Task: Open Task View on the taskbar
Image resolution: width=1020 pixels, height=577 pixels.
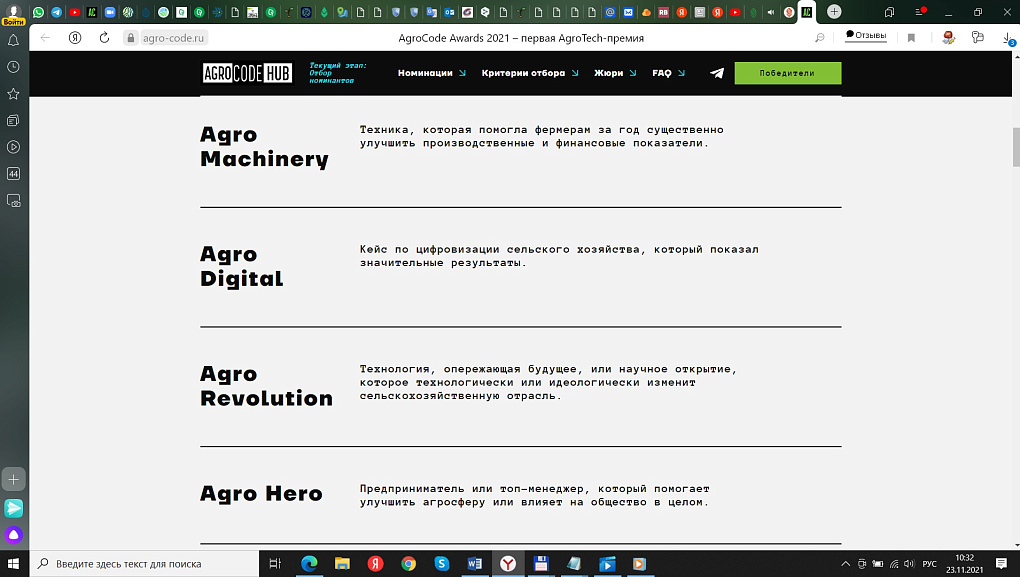Action: click(x=275, y=563)
